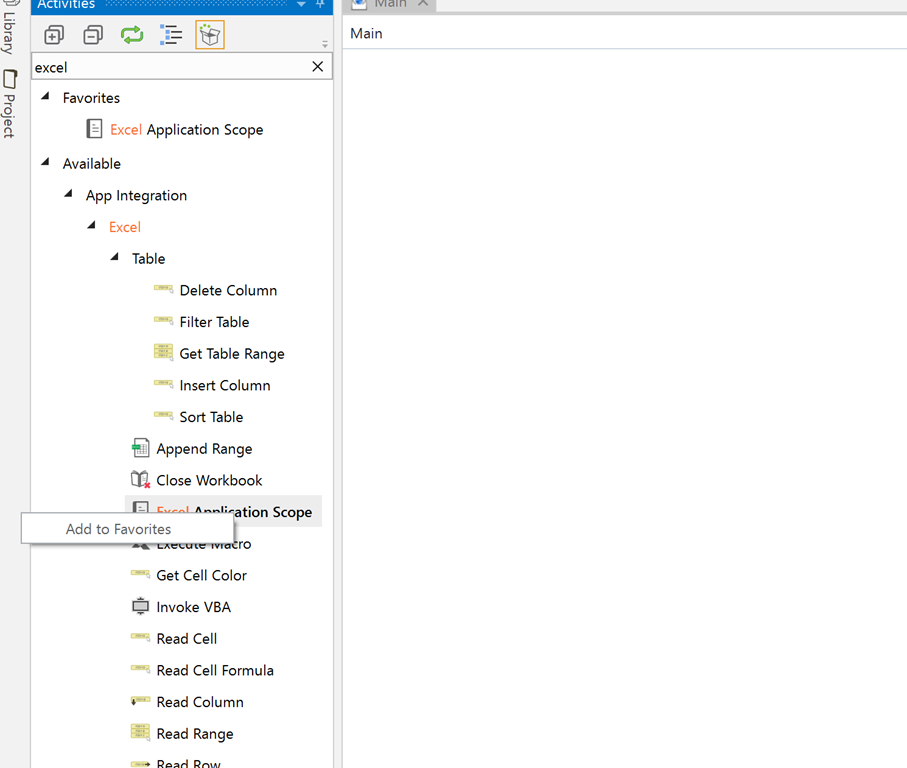907x768 pixels.
Task: Click the Main breadcrumb label in designer
Action: pyautogui.click(x=366, y=34)
